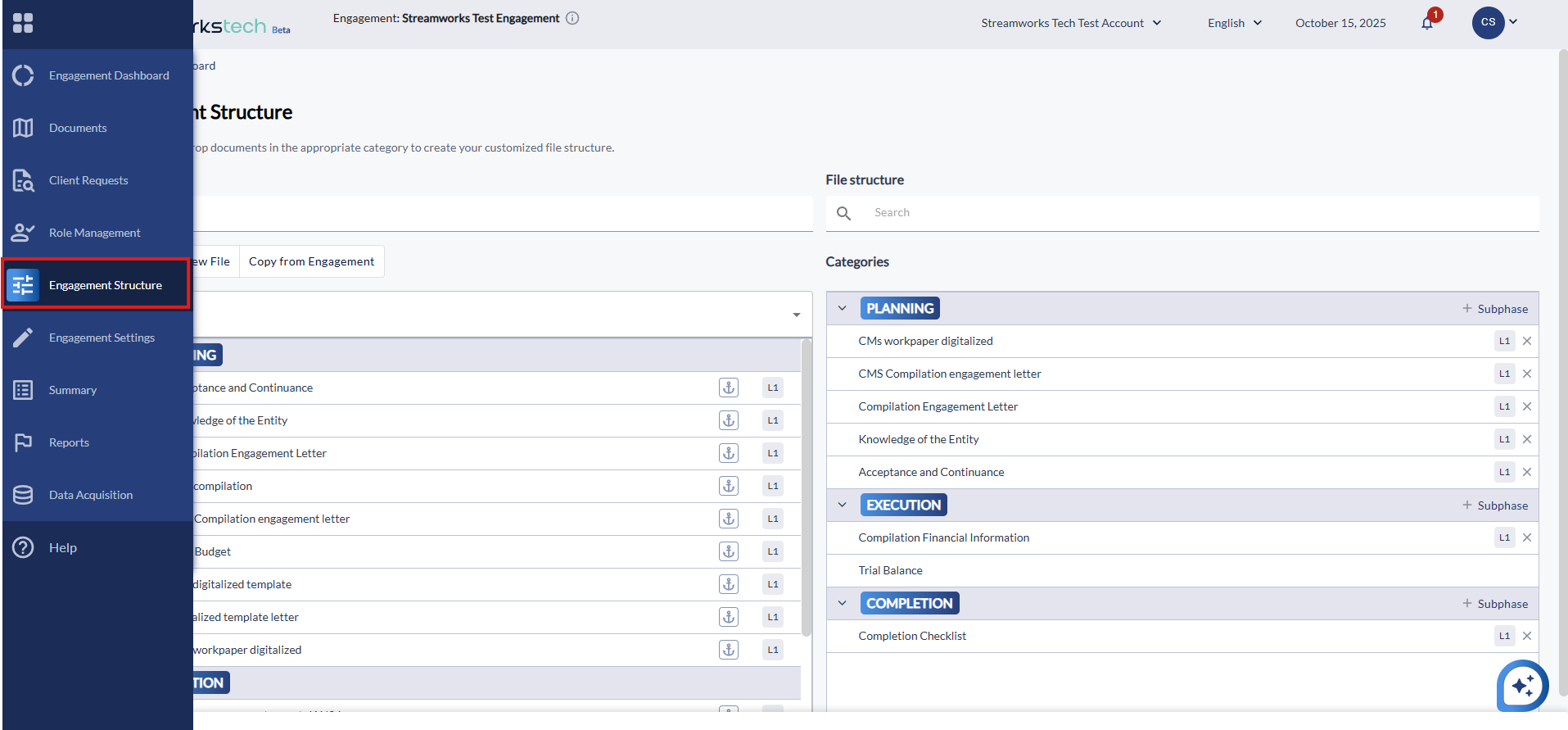Open the English language dropdown
Viewport: 1568px width, 730px height.
1234,23
